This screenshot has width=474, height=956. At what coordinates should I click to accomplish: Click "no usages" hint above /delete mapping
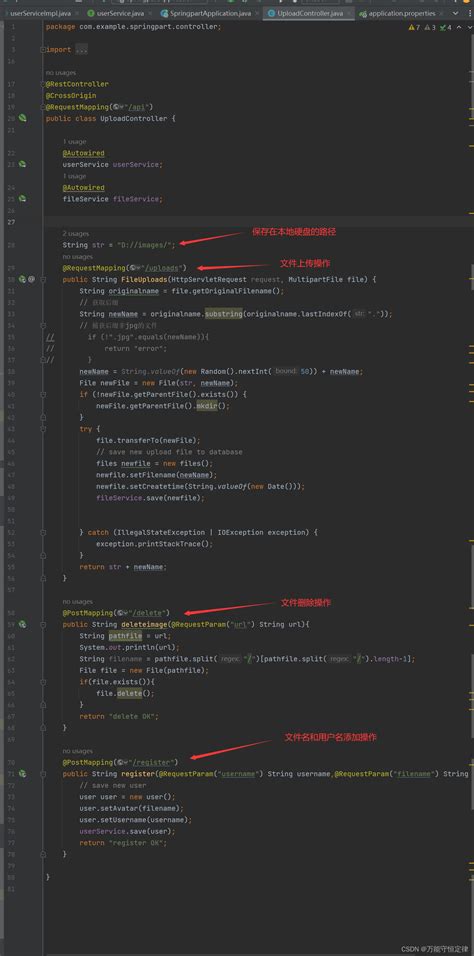tap(77, 601)
